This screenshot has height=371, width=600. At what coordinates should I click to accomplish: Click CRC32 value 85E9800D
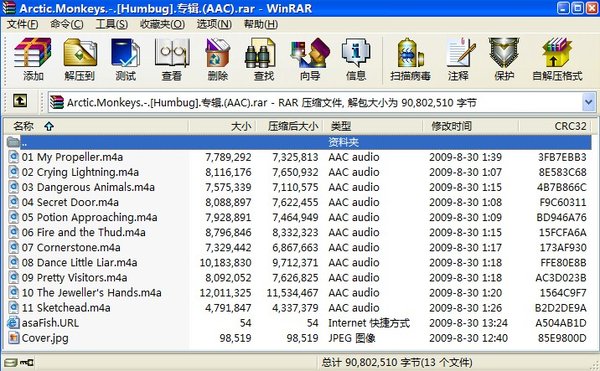point(562,338)
